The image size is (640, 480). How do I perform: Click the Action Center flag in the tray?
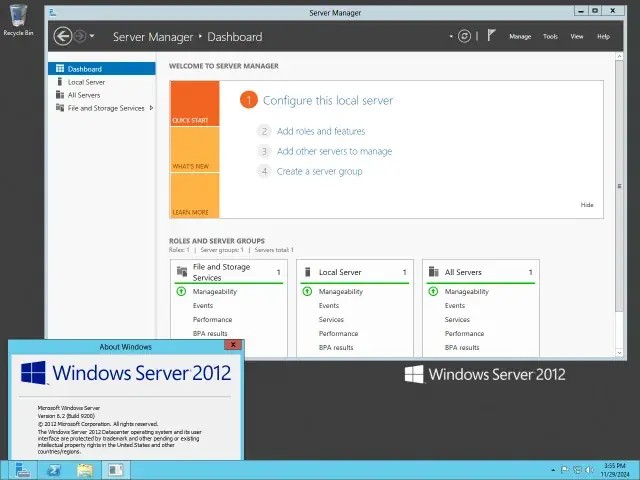(x=565, y=470)
